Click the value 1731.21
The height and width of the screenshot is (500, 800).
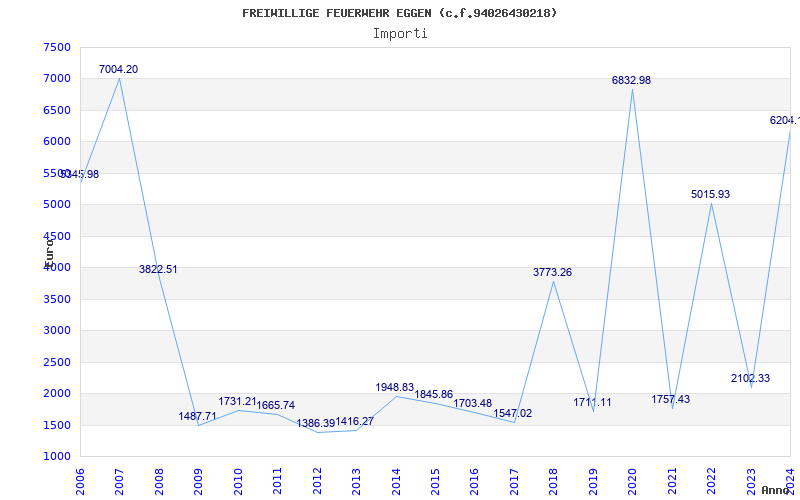pos(237,402)
